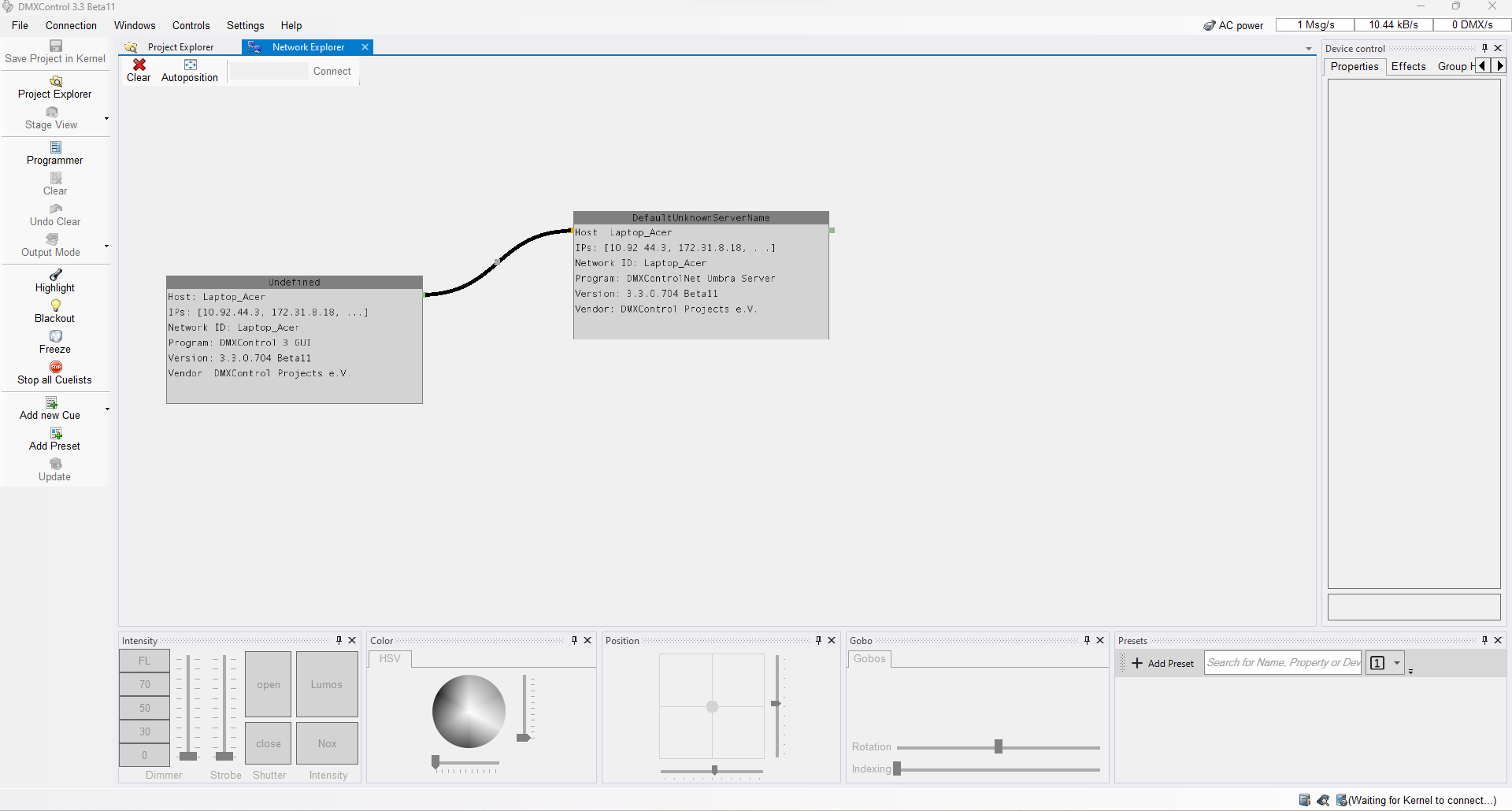1512x811 pixels.
Task: Pin the Intensity panel
Action: 339,641
